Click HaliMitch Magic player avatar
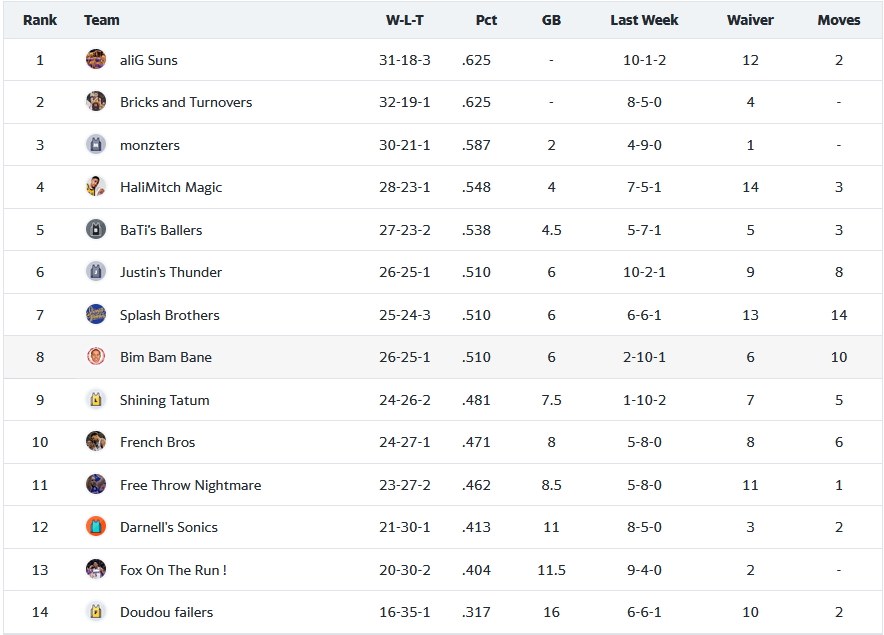This screenshot has height=635, width=884. point(96,187)
